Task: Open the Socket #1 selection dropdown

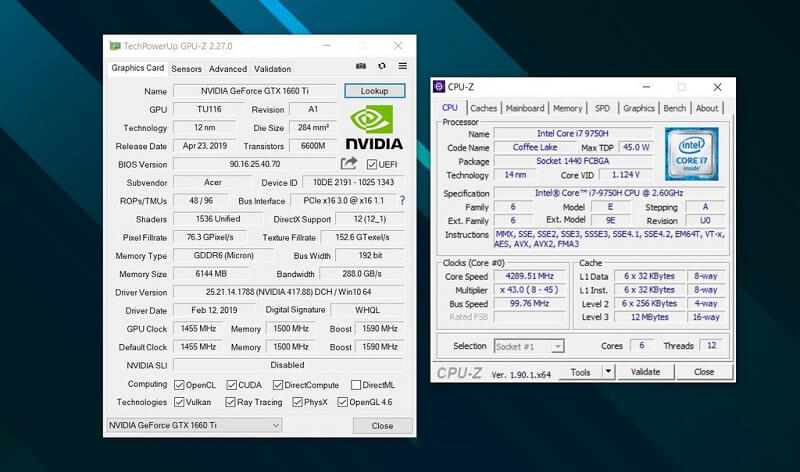Action: click(529, 346)
